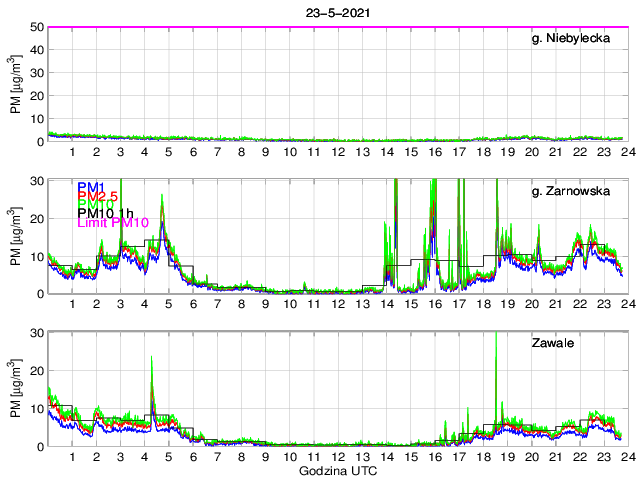This screenshot has height=480, width=640.
Task: Click the bottom panel's PM y-axis label
Action: (x=14, y=388)
